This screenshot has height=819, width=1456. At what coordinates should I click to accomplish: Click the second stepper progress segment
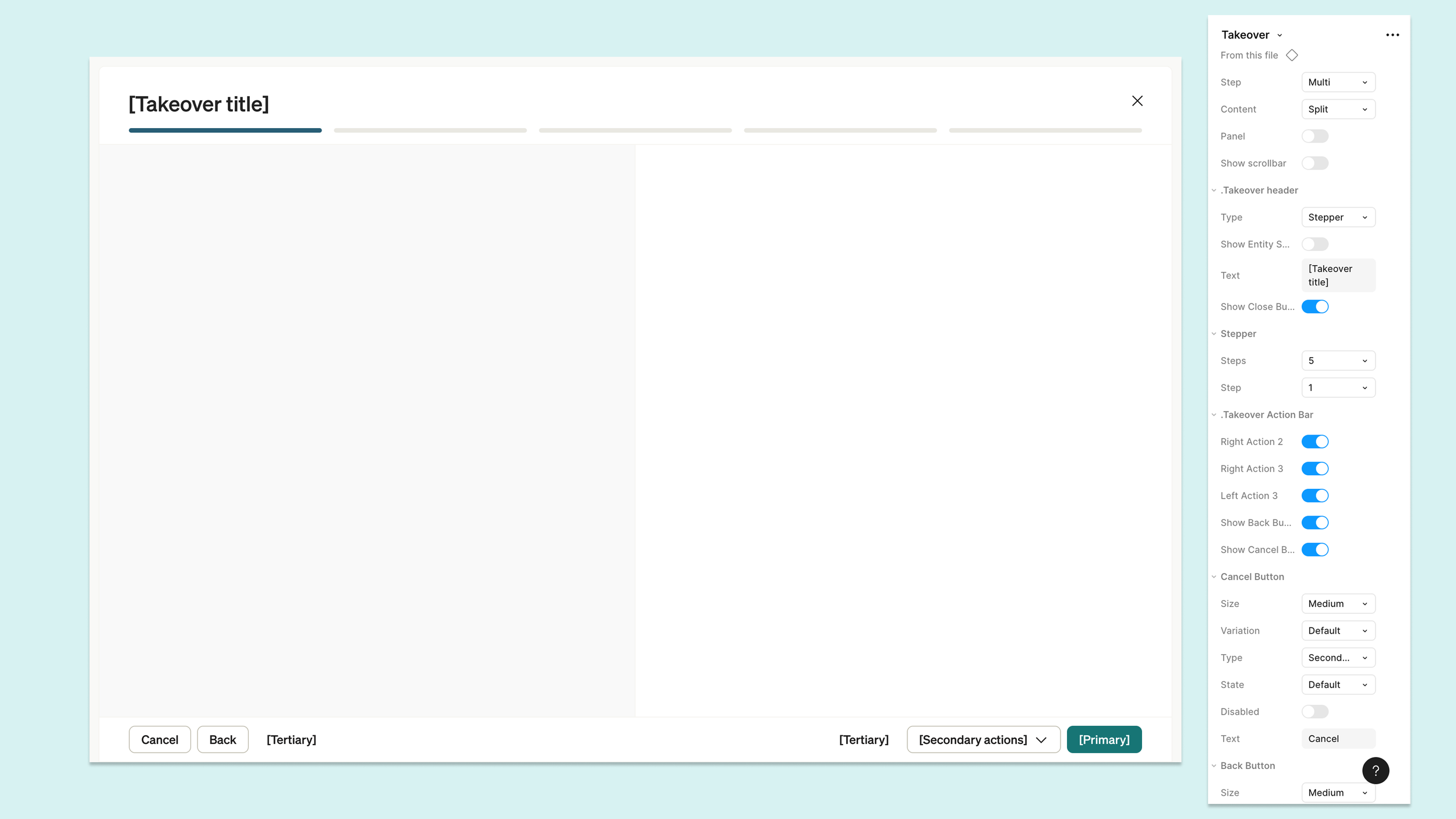430,130
